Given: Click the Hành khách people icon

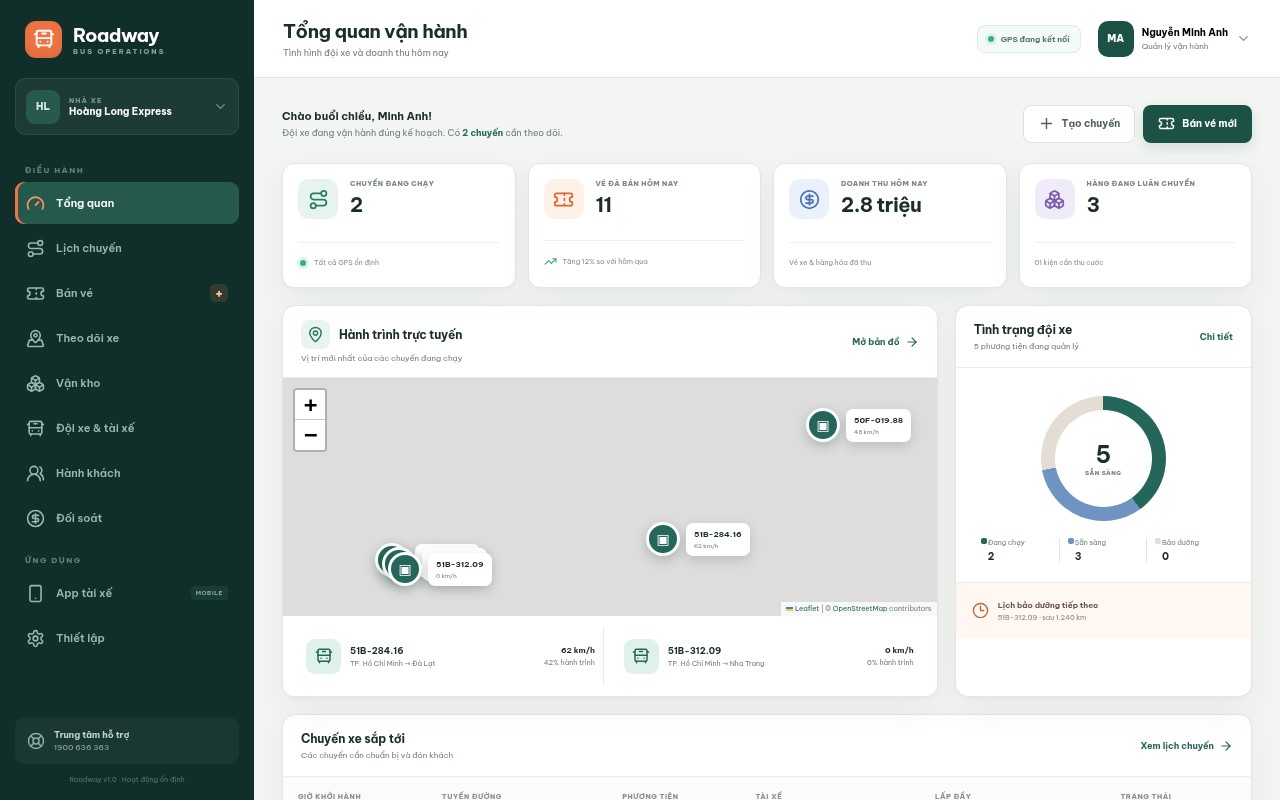Looking at the screenshot, I should point(36,473).
